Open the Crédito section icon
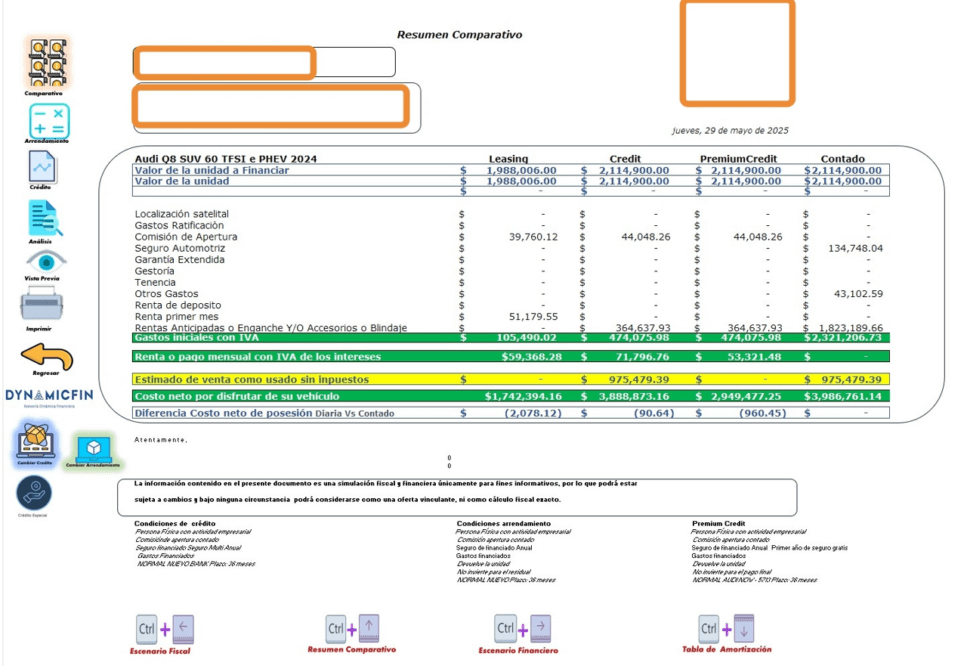 [x=42, y=167]
